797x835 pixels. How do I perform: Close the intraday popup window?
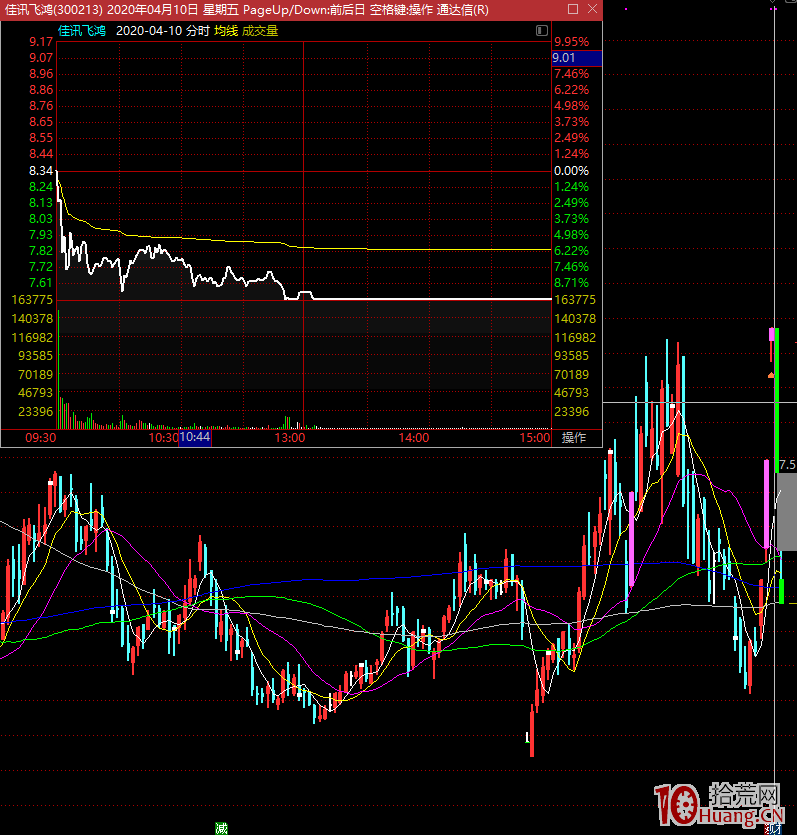592,10
